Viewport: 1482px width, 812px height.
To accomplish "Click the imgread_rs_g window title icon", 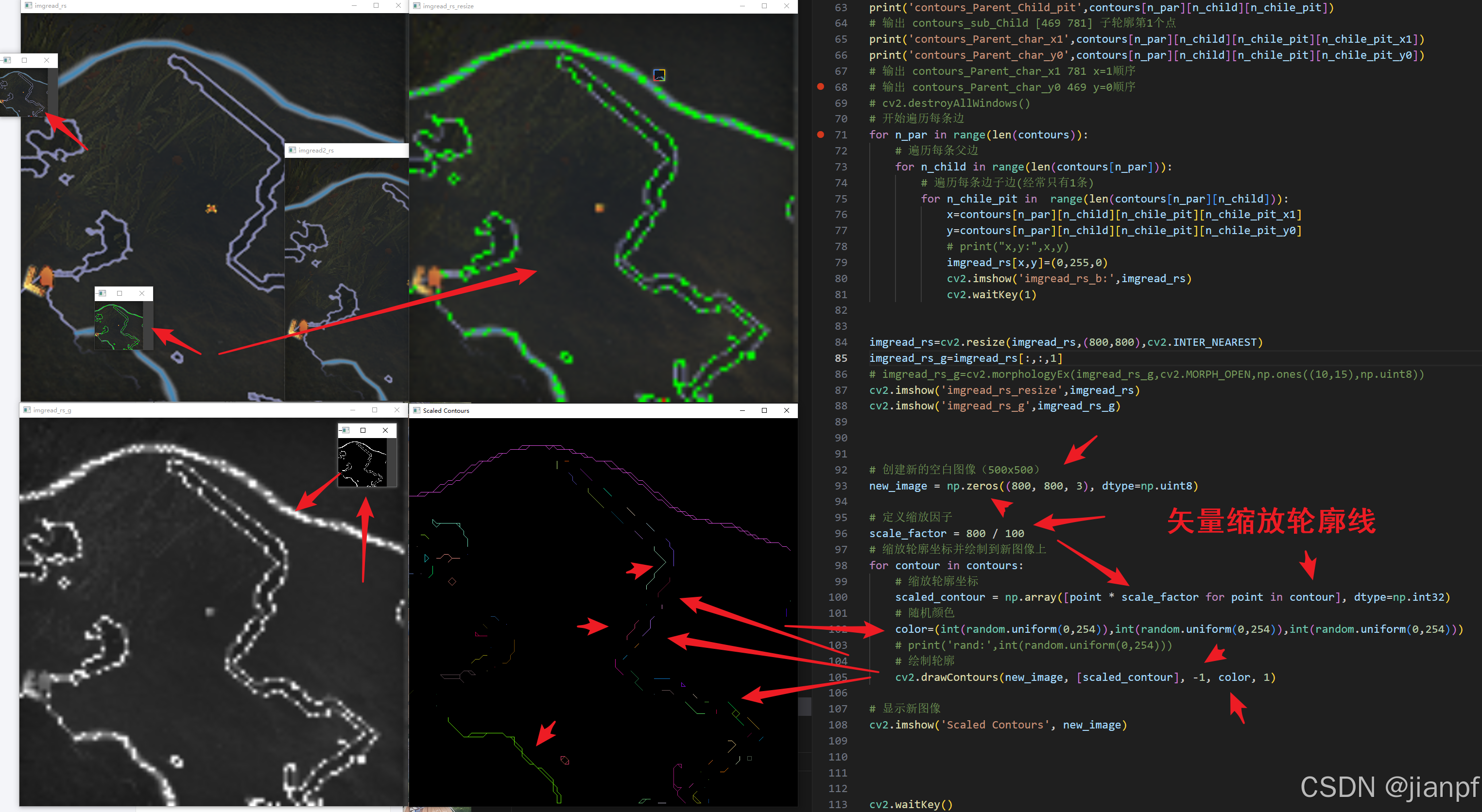I will [26, 409].
